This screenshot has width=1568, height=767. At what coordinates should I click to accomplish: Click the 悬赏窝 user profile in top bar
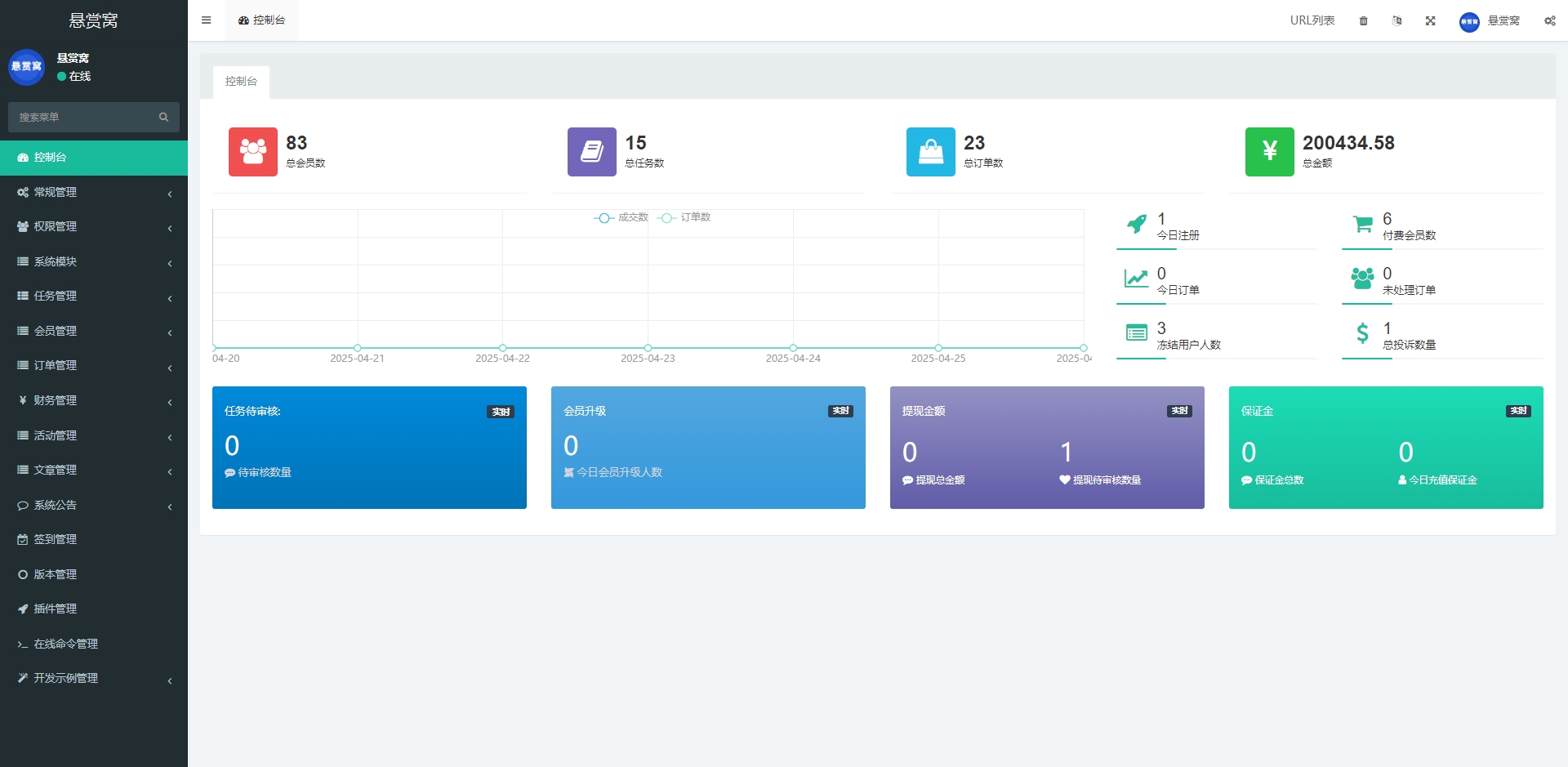point(1490,21)
